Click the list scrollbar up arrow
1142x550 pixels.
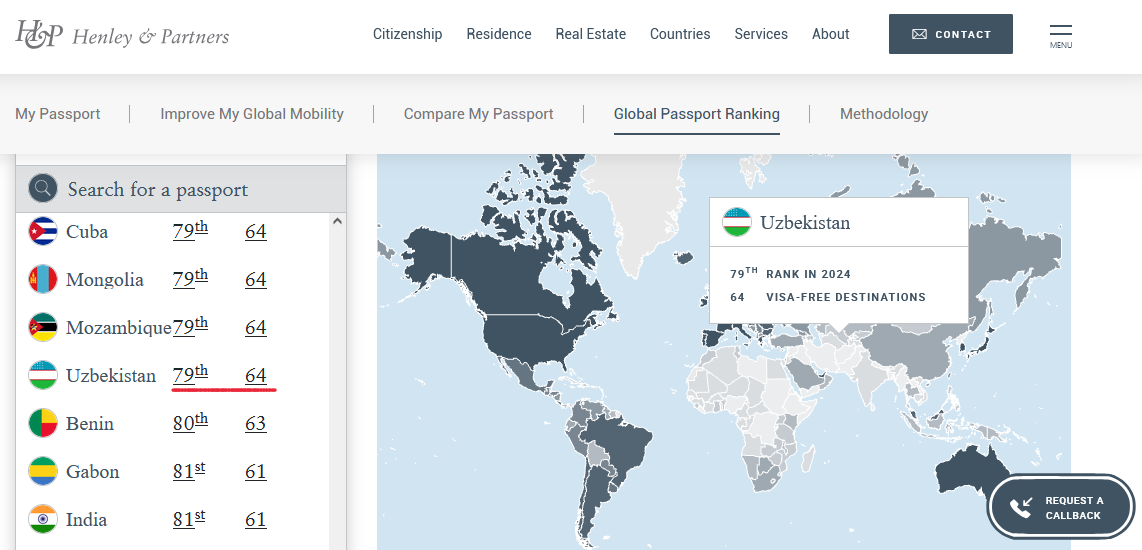[337, 222]
